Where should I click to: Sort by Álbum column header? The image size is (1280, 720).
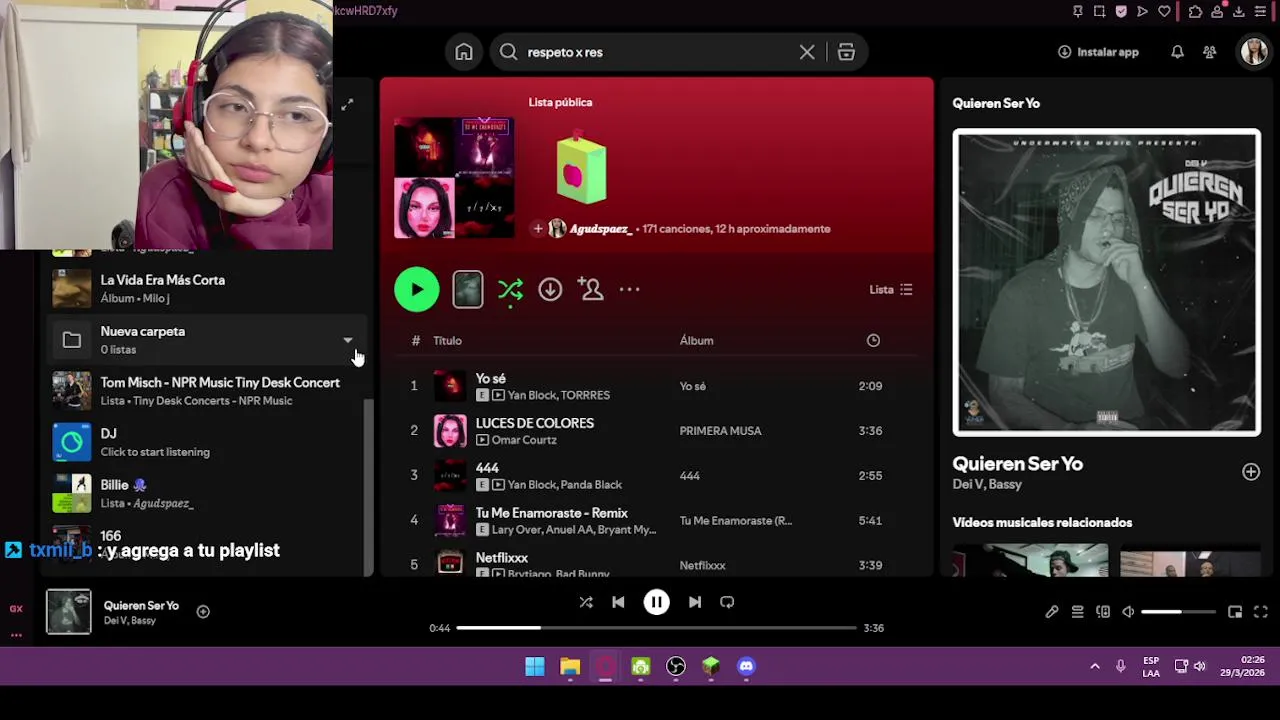[697, 341]
